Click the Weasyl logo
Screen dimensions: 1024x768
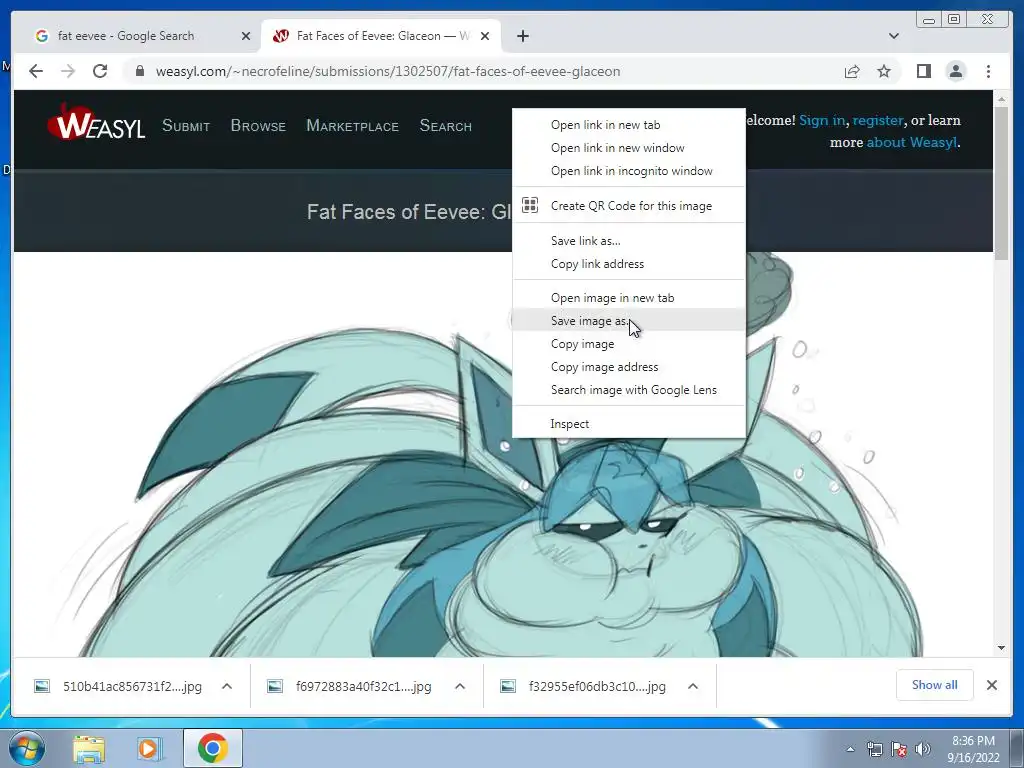[x=96, y=122]
